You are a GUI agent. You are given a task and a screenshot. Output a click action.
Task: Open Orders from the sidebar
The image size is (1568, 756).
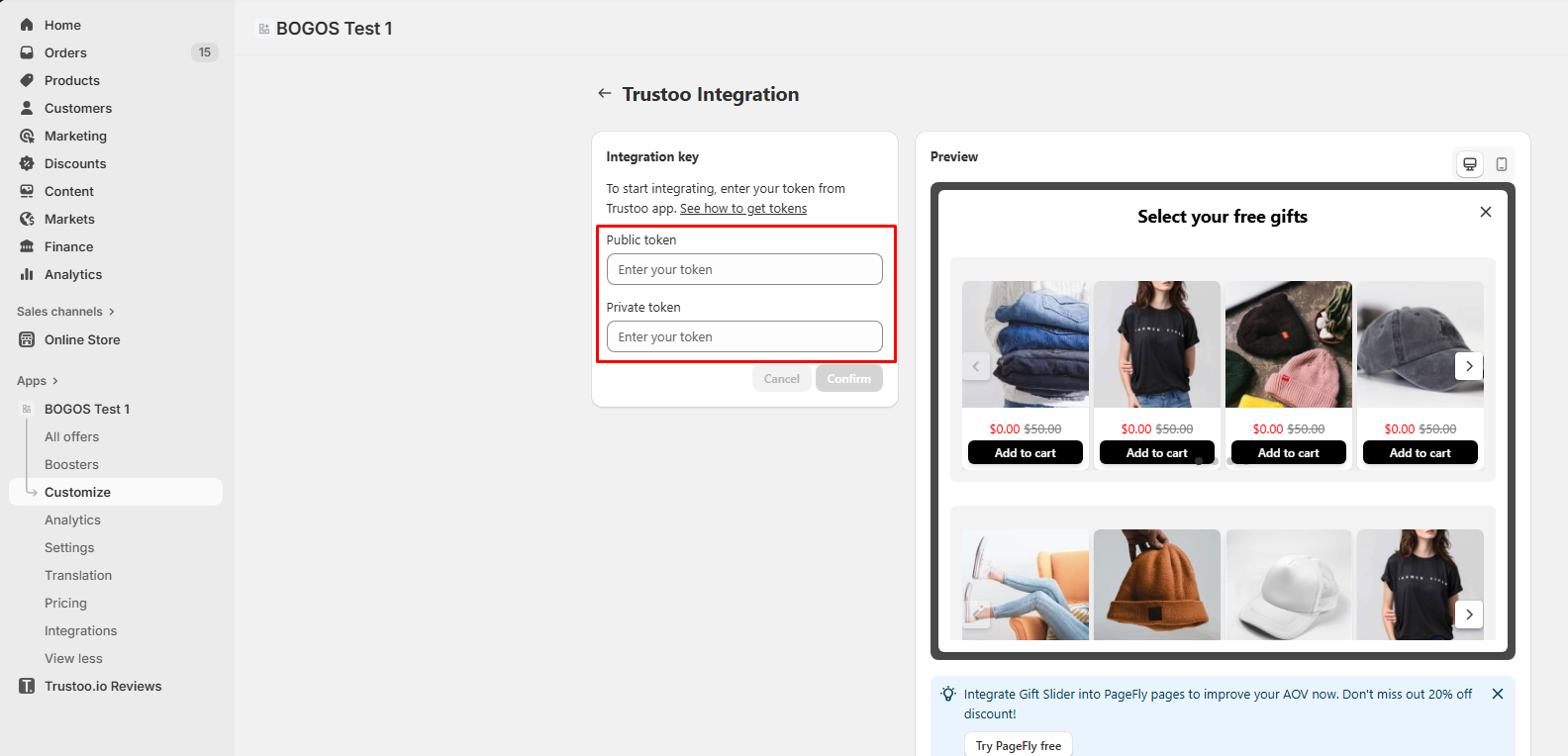coord(65,52)
